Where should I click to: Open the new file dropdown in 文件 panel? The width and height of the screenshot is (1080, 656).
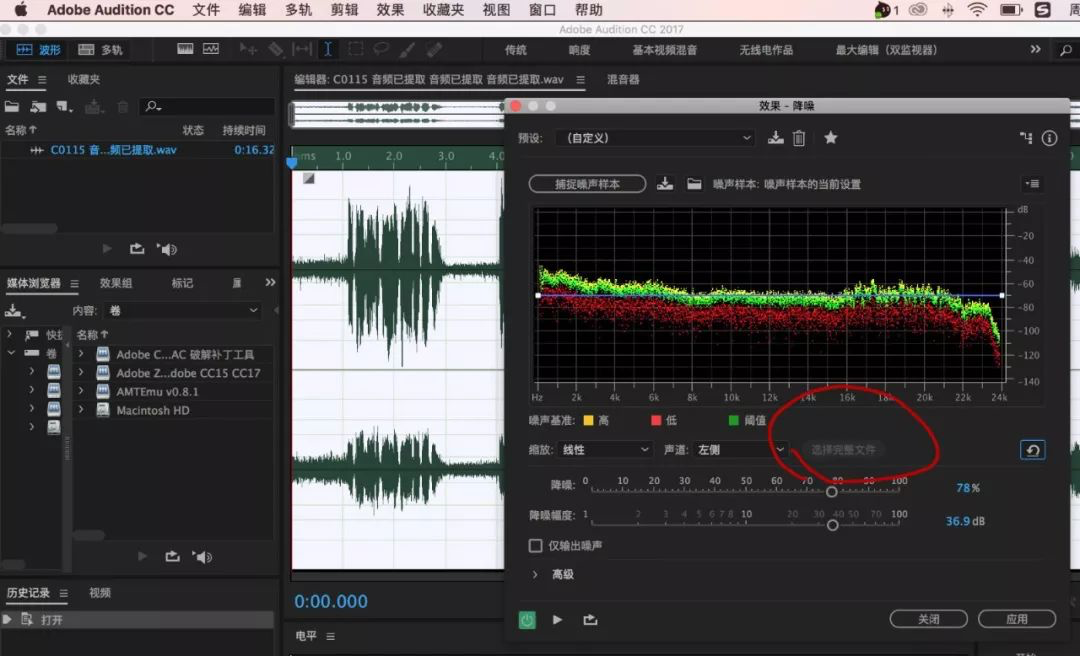[65, 107]
